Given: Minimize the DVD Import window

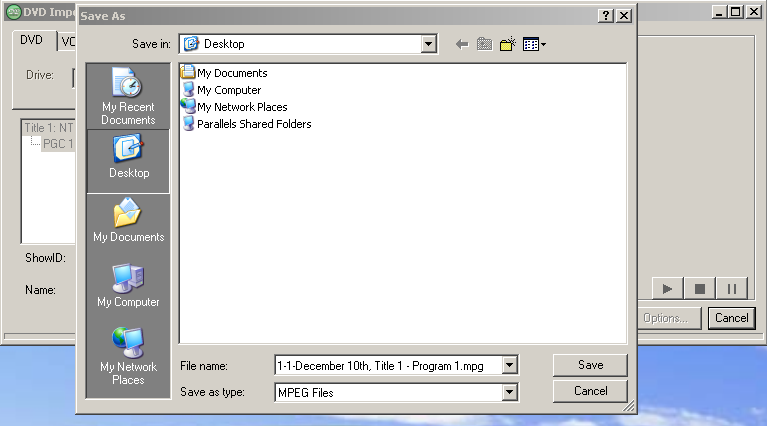Looking at the screenshot, I should coord(719,12).
